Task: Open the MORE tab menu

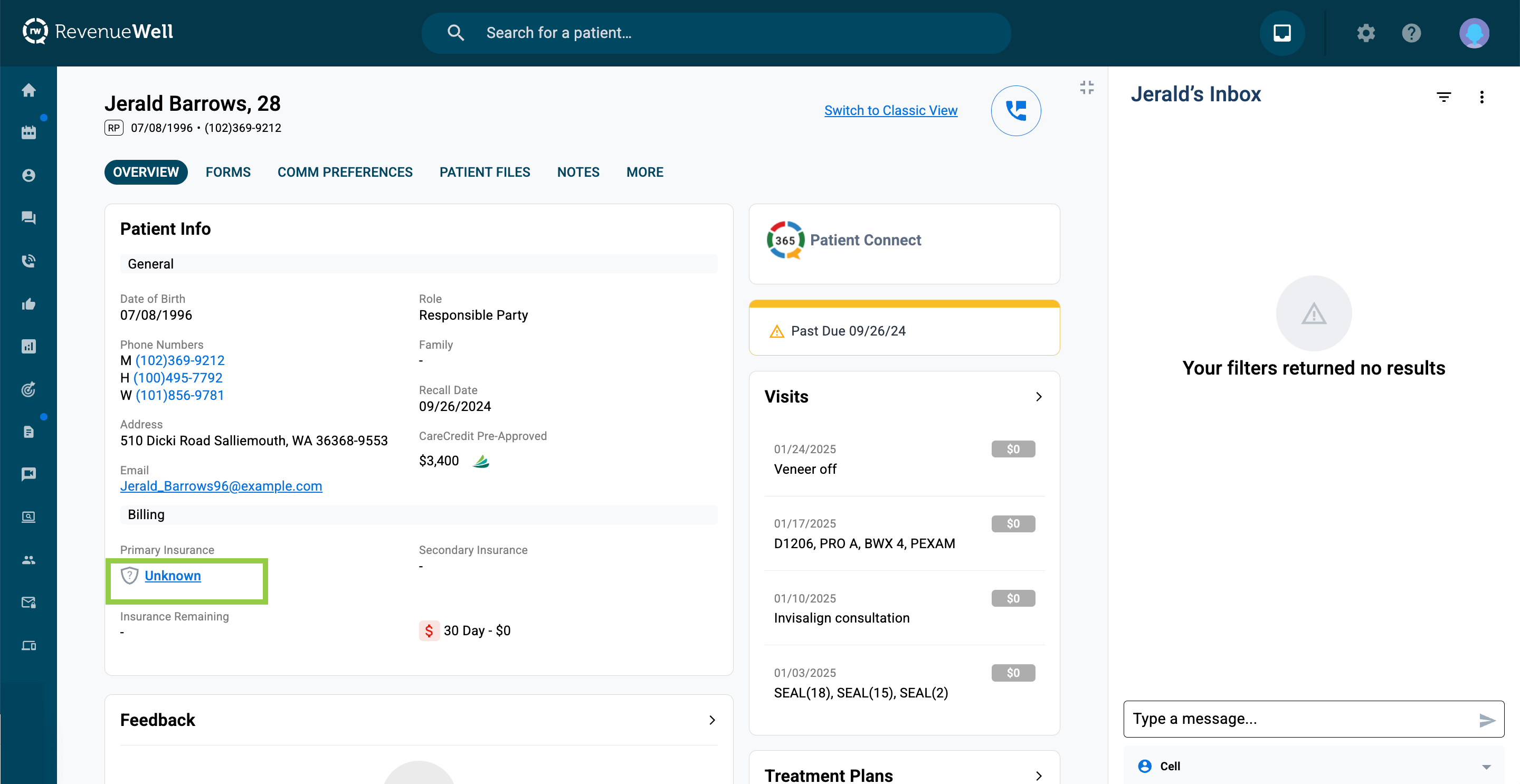Action: (644, 172)
